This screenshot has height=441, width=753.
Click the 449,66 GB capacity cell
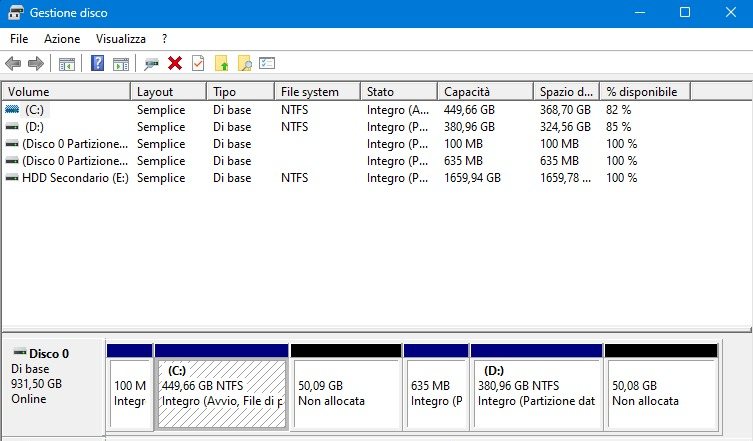coord(469,110)
